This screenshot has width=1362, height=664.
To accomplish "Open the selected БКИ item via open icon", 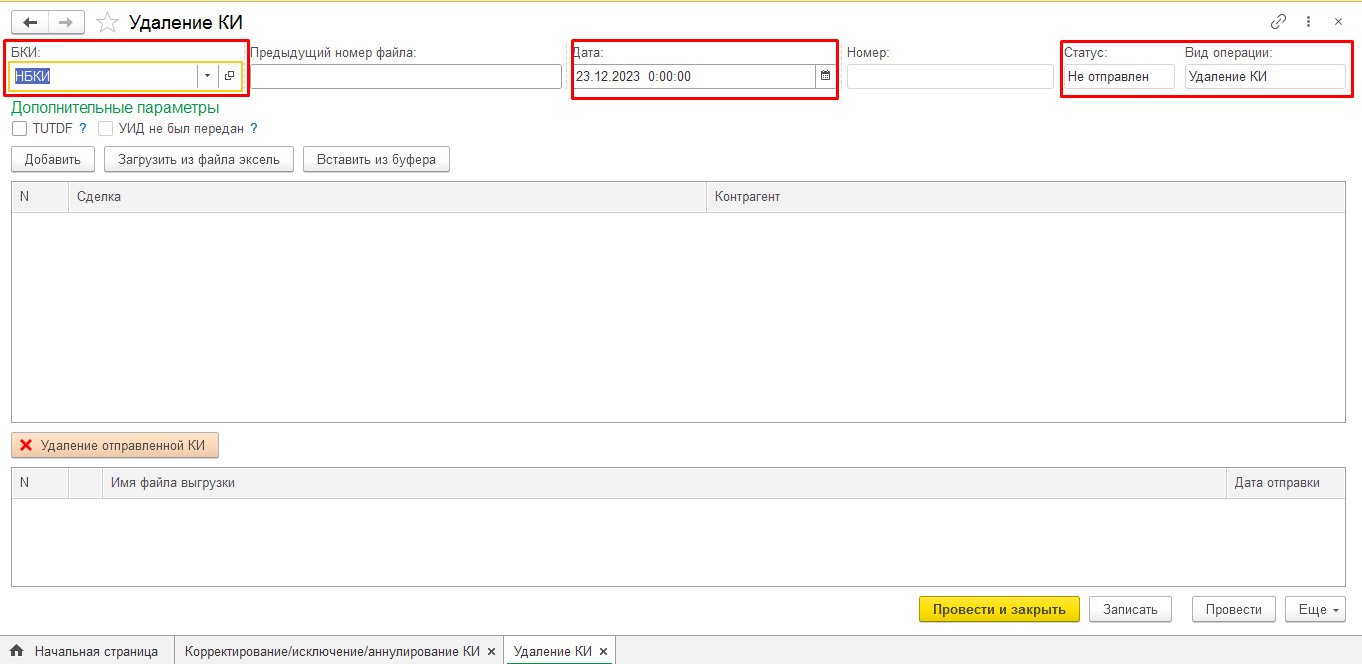I will click(x=230, y=76).
